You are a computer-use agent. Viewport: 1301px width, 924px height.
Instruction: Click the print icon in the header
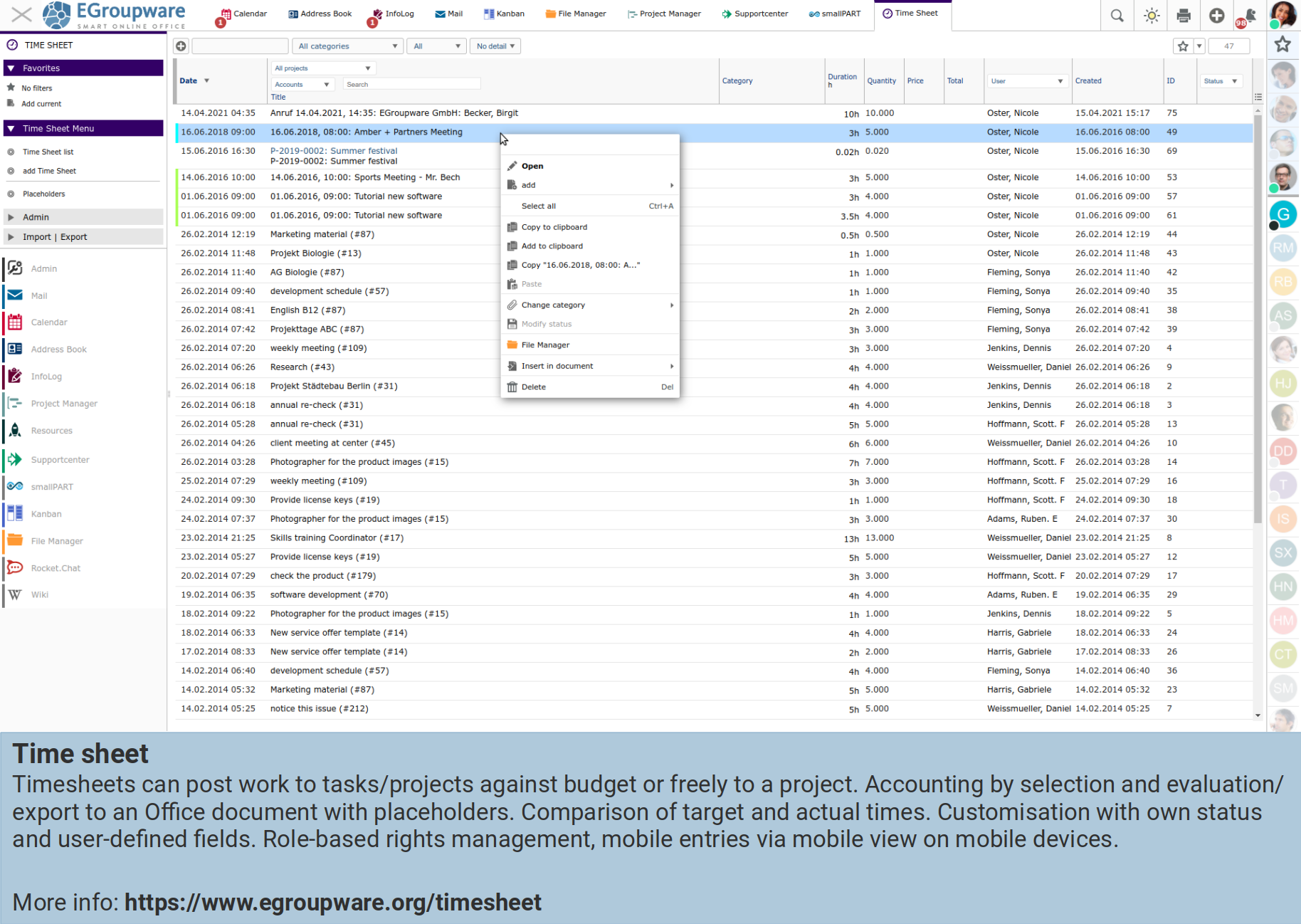(x=1183, y=16)
